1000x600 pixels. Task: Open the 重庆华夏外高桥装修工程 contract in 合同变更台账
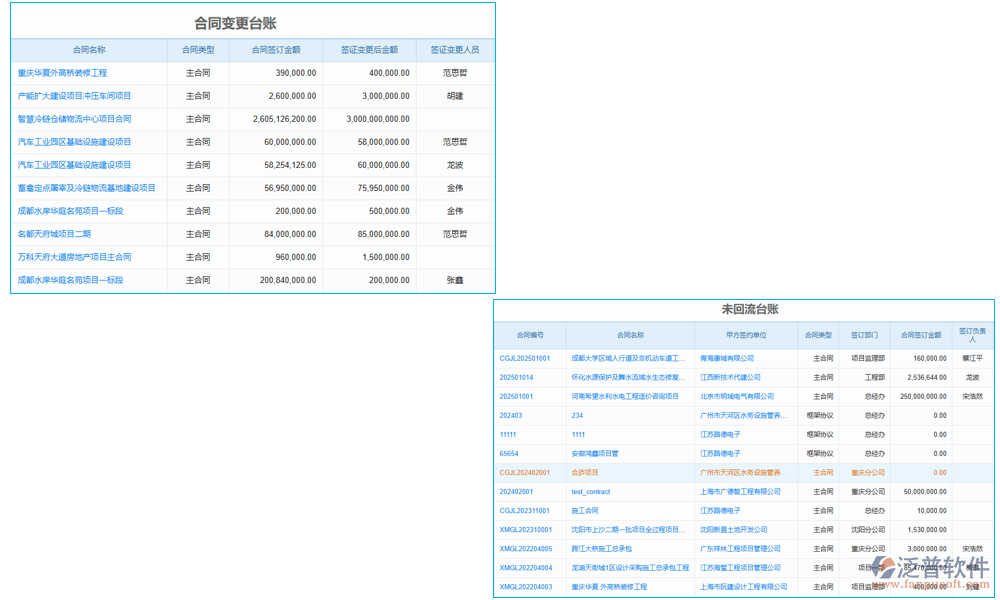coord(62,73)
